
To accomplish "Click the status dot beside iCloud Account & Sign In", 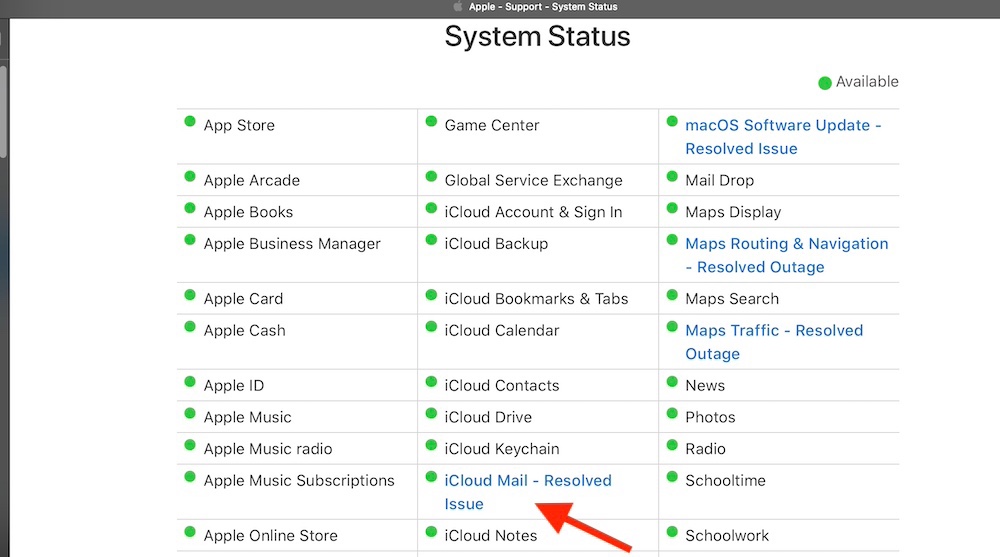I will [x=431, y=208].
